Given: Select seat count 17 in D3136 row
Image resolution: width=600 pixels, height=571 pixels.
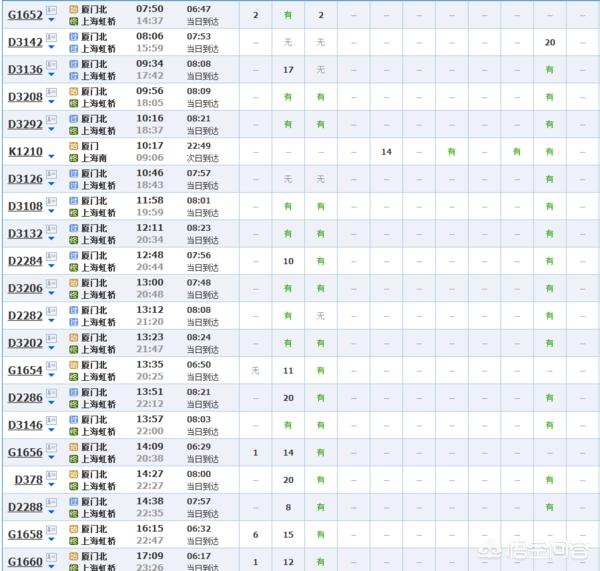Looking at the screenshot, I should pyautogui.click(x=288, y=70).
